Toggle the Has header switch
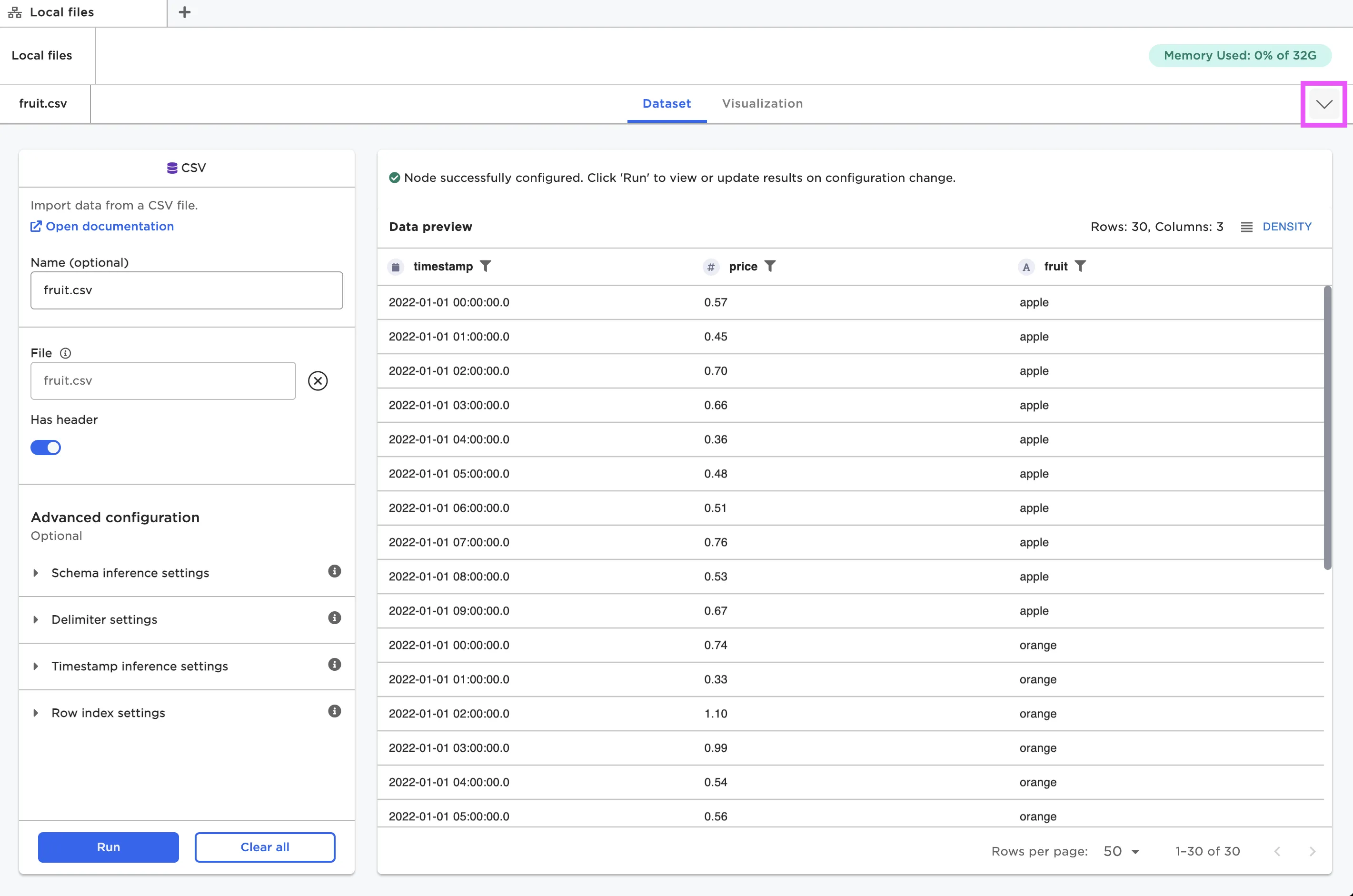 point(46,448)
